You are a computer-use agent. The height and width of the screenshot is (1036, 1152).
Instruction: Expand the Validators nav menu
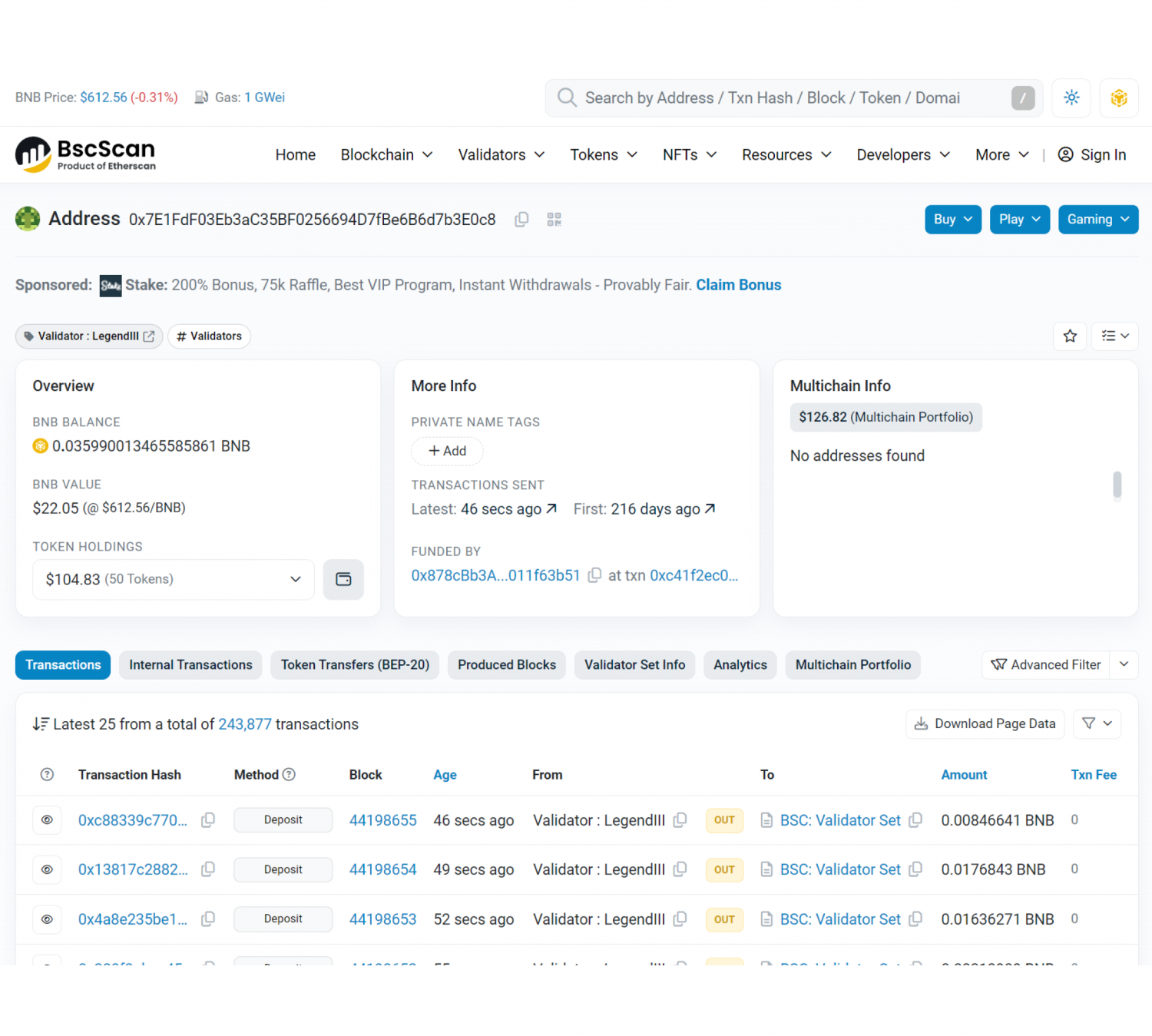502,154
